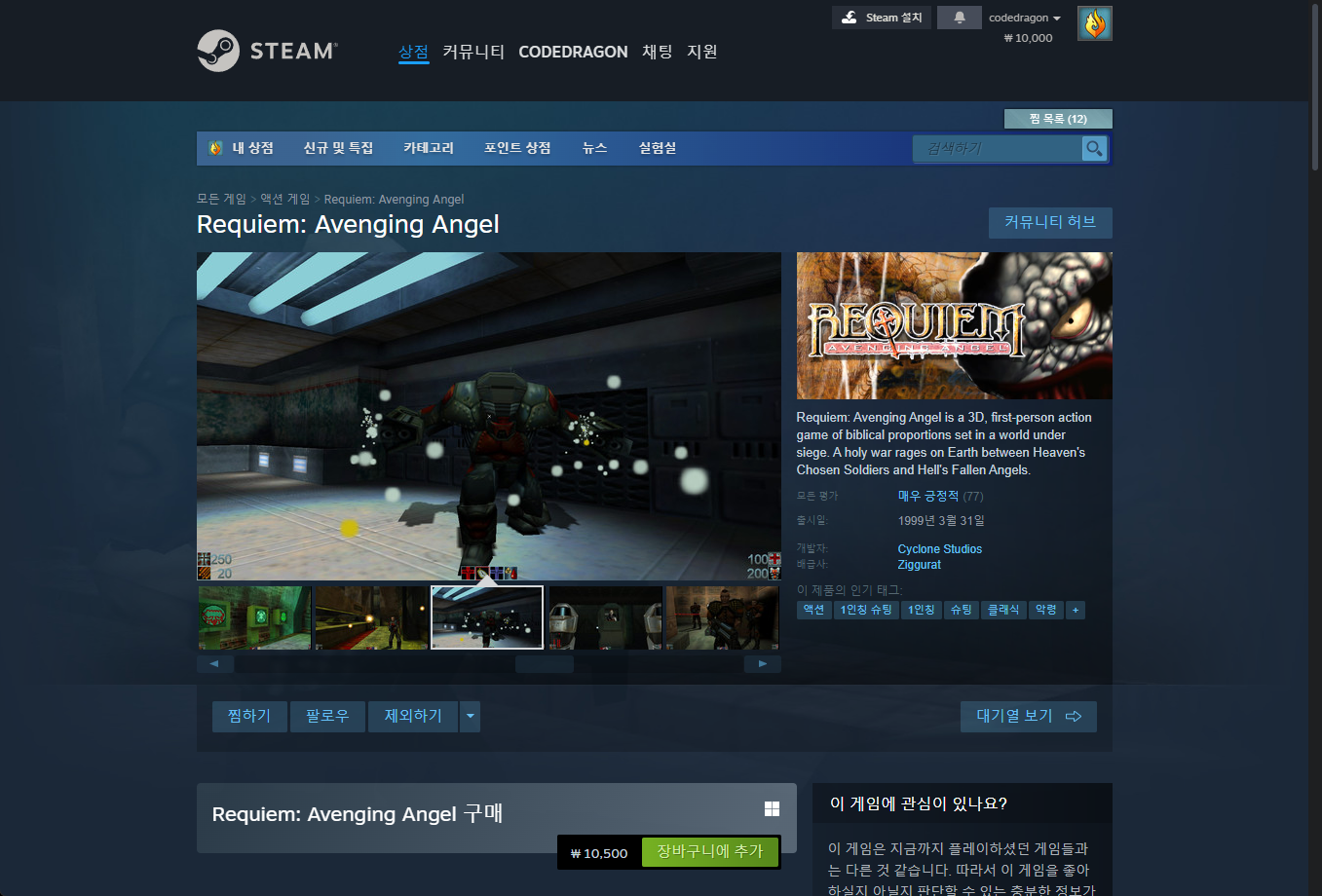Click the 찜하기 wishlist button
This screenshot has height=896, width=1322.
click(x=249, y=716)
